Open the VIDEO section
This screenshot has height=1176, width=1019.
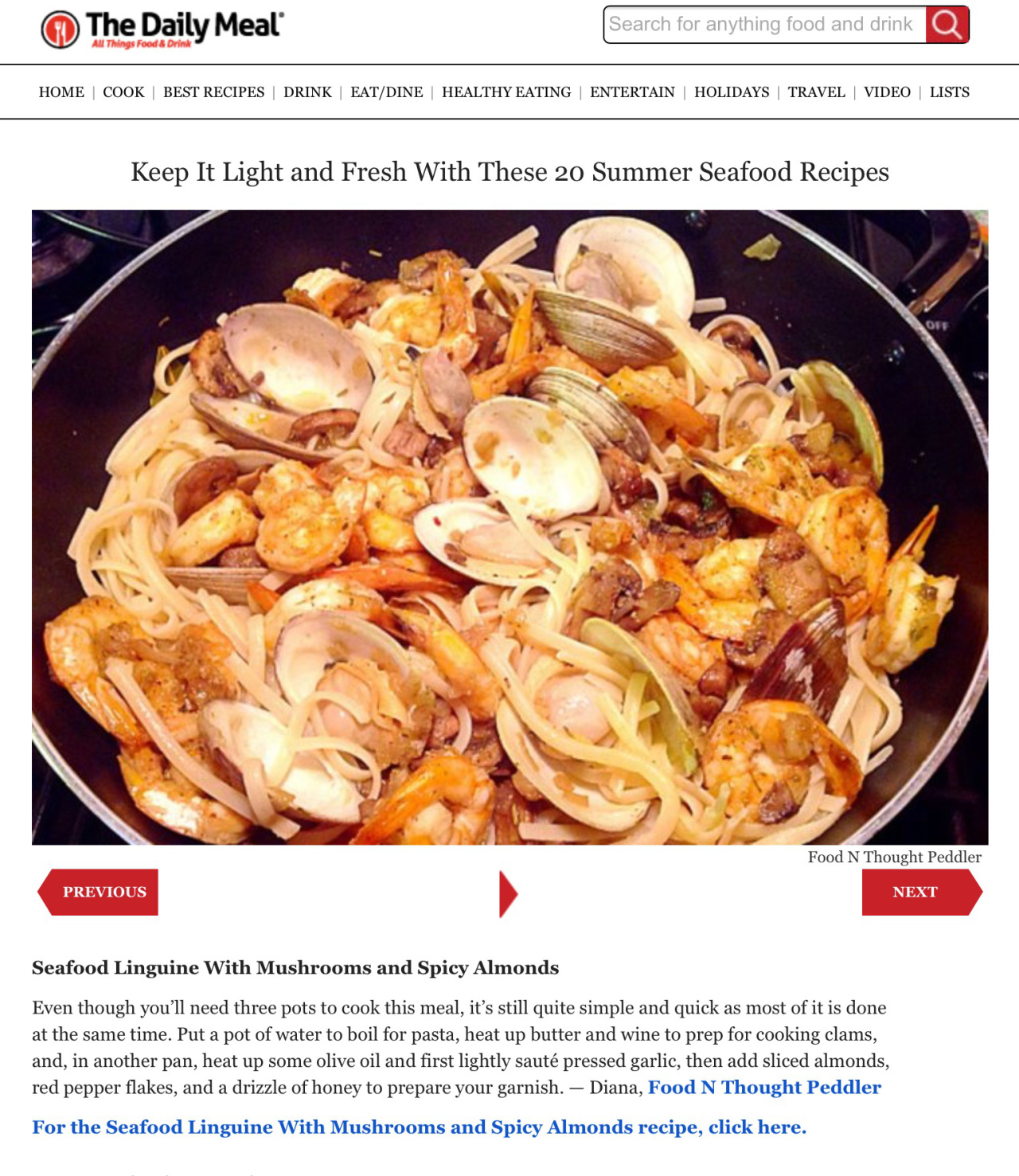[887, 92]
